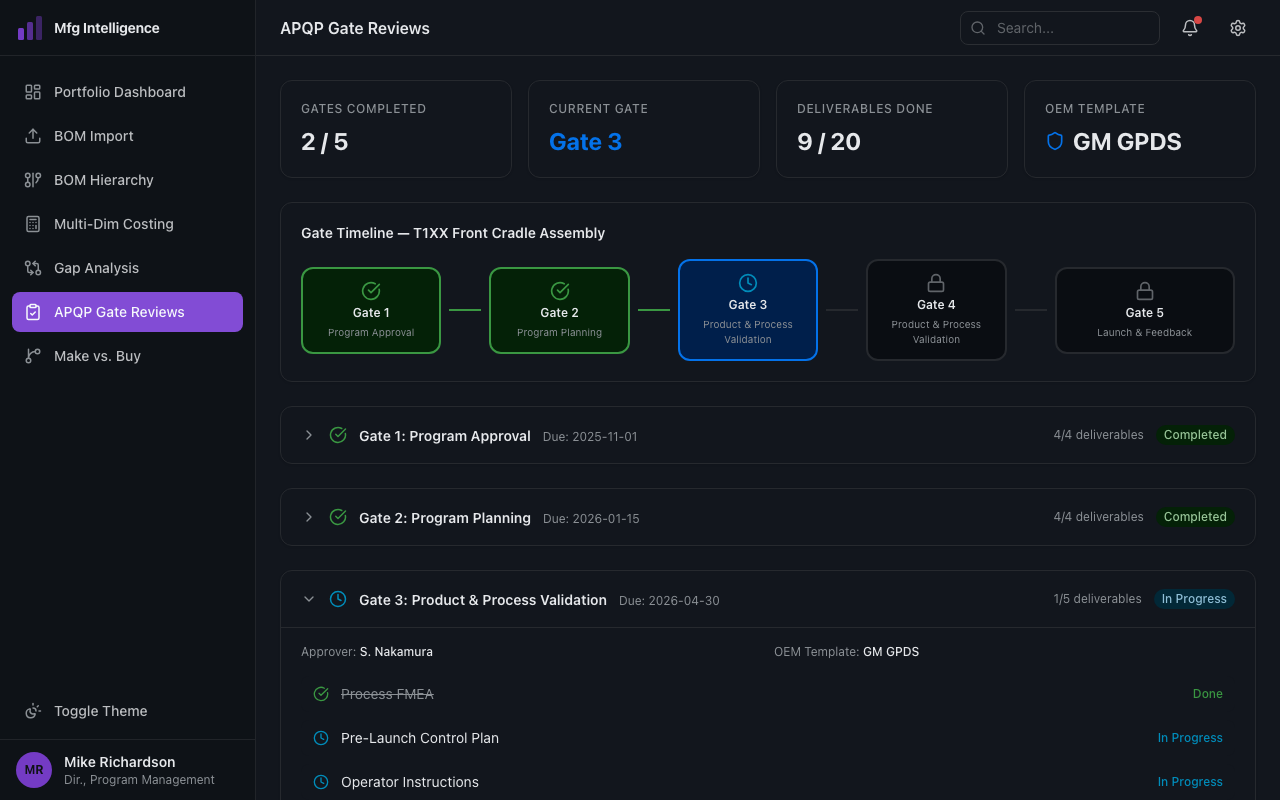Expand Gate 2: Program Planning details

coord(309,517)
